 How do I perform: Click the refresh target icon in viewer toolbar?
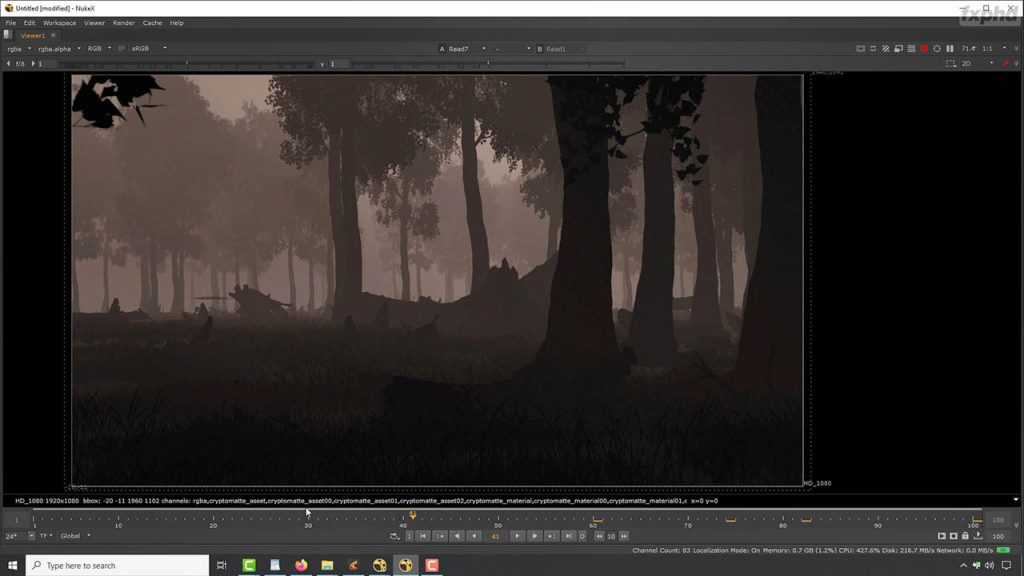936,49
